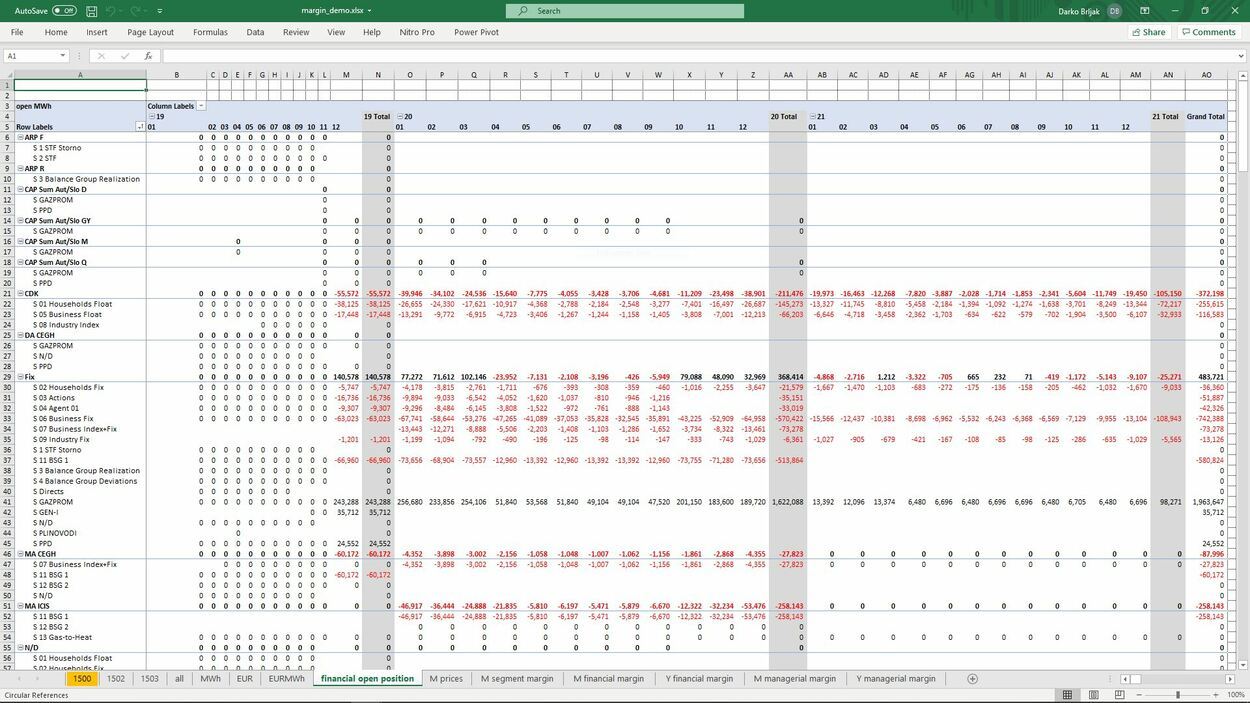The height and width of the screenshot is (703, 1250).
Task: Switch to the M prices sheet tab
Action: (x=447, y=678)
